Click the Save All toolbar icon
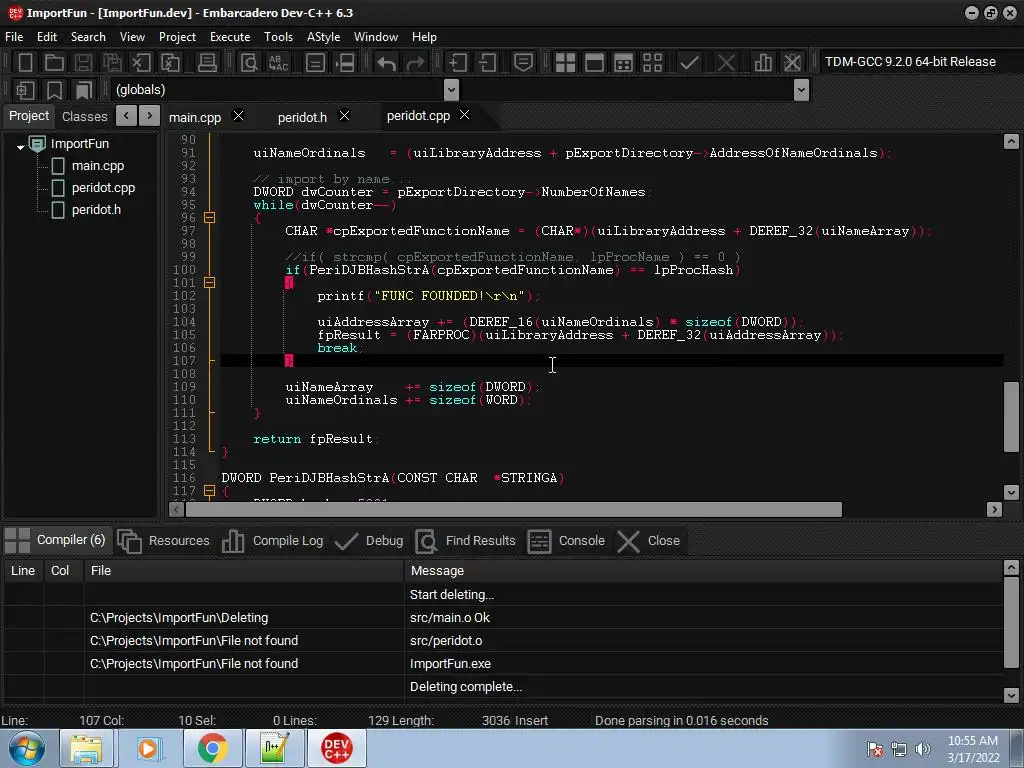Image resolution: width=1024 pixels, height=768 pixels. pyautogui.click(x=112, y=63)
